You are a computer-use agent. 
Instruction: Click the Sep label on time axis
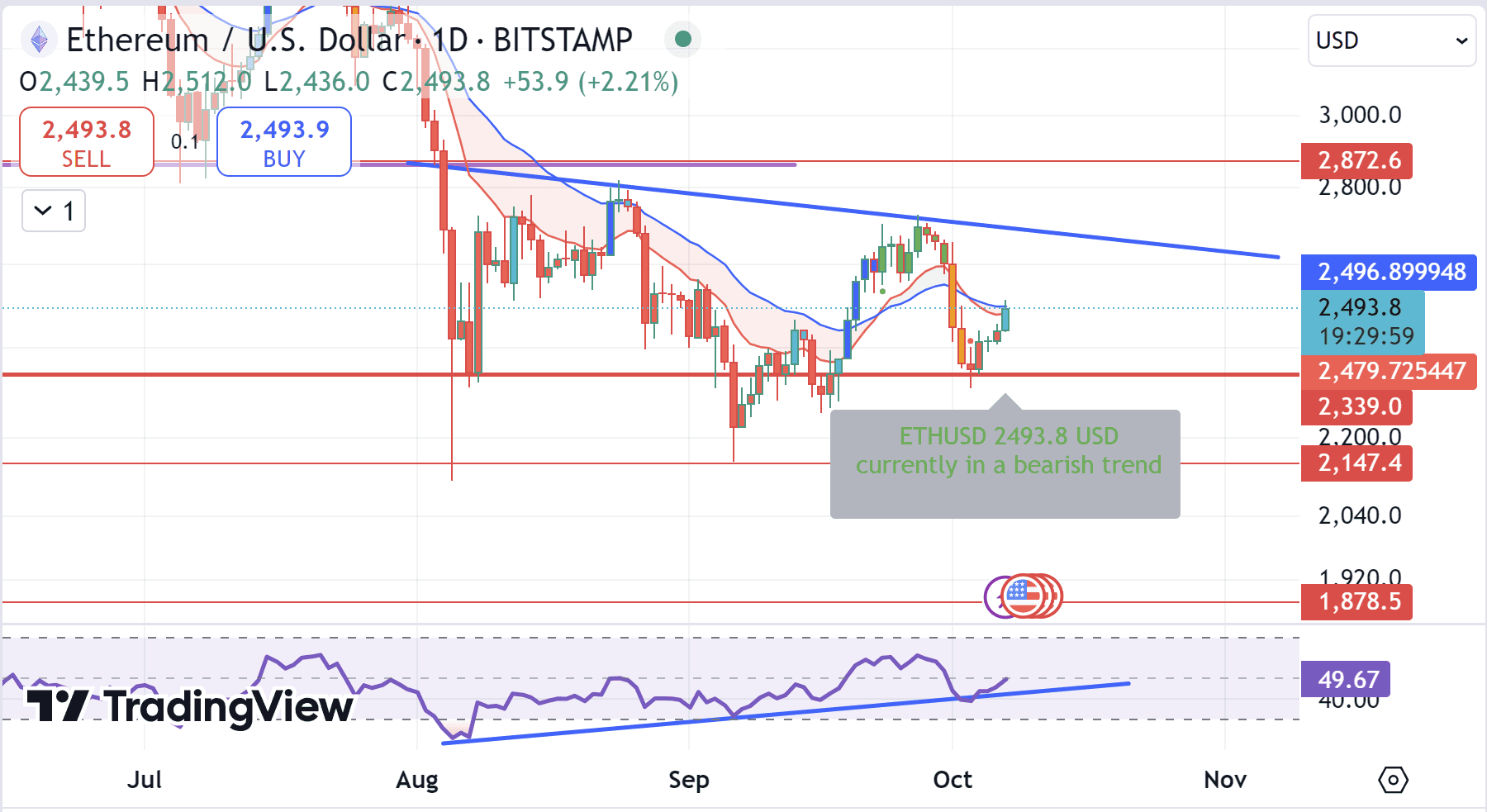click(x=689, y=780)
